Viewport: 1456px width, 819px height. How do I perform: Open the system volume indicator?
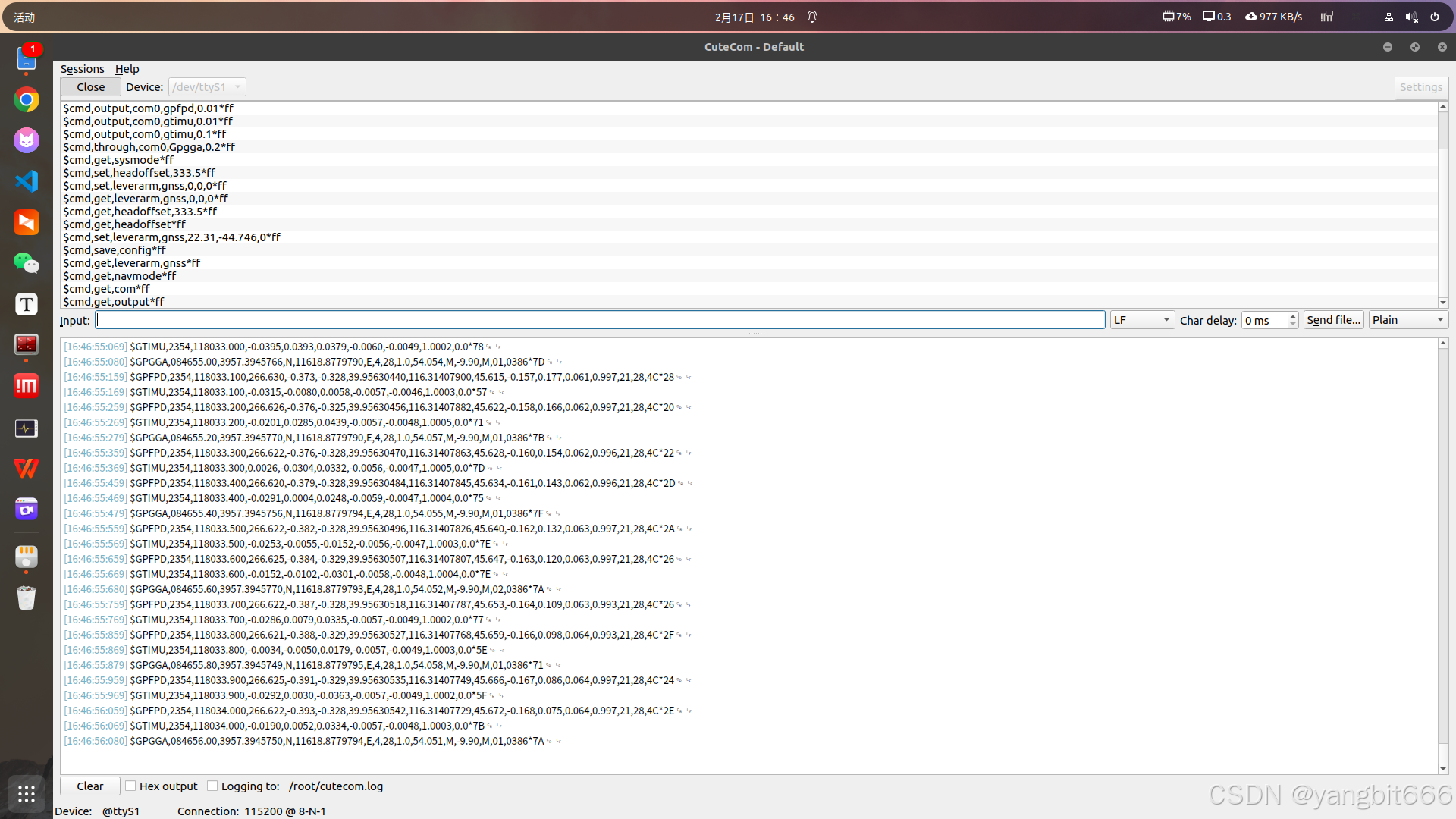coord(1411,17)
